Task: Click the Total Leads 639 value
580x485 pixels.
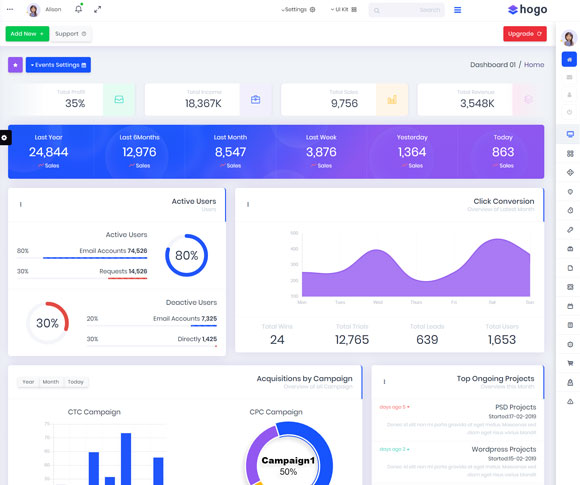Action: tap(427, 339)
